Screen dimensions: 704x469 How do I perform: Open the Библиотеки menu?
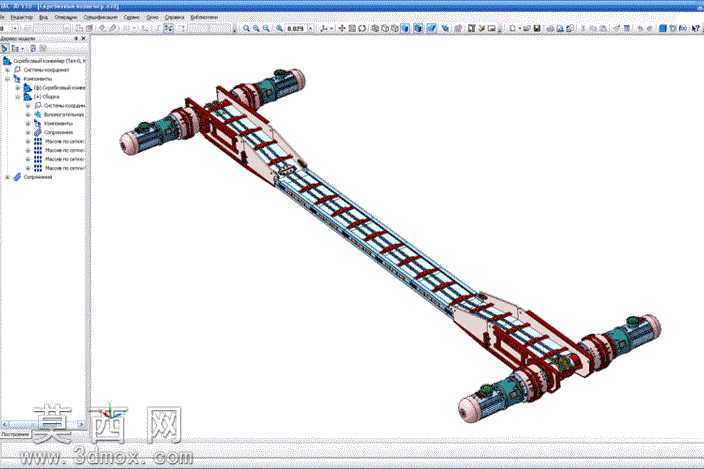pos(204,17)
